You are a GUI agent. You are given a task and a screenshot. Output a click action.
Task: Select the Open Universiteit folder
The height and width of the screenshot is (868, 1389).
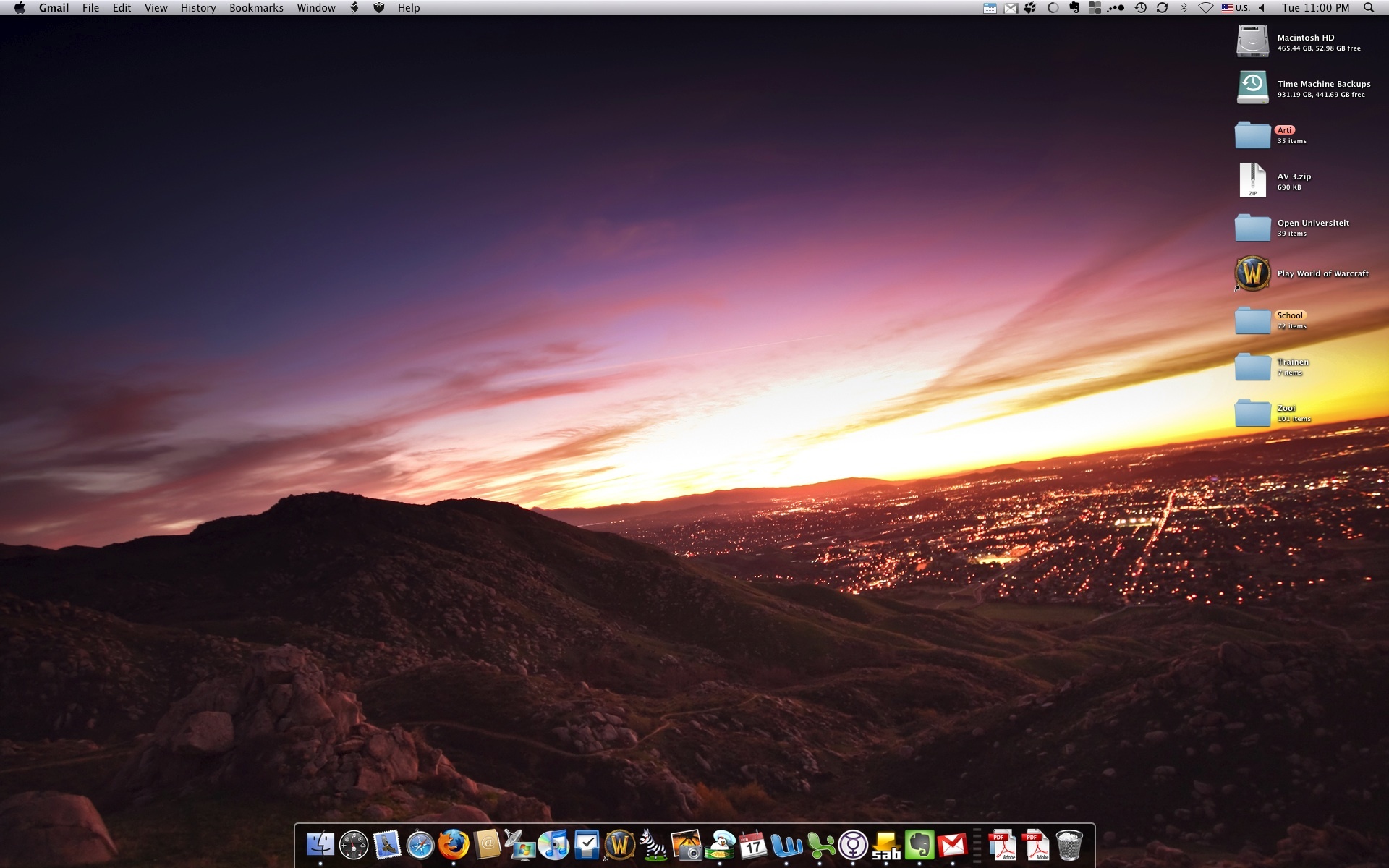tap(1252, 227)
